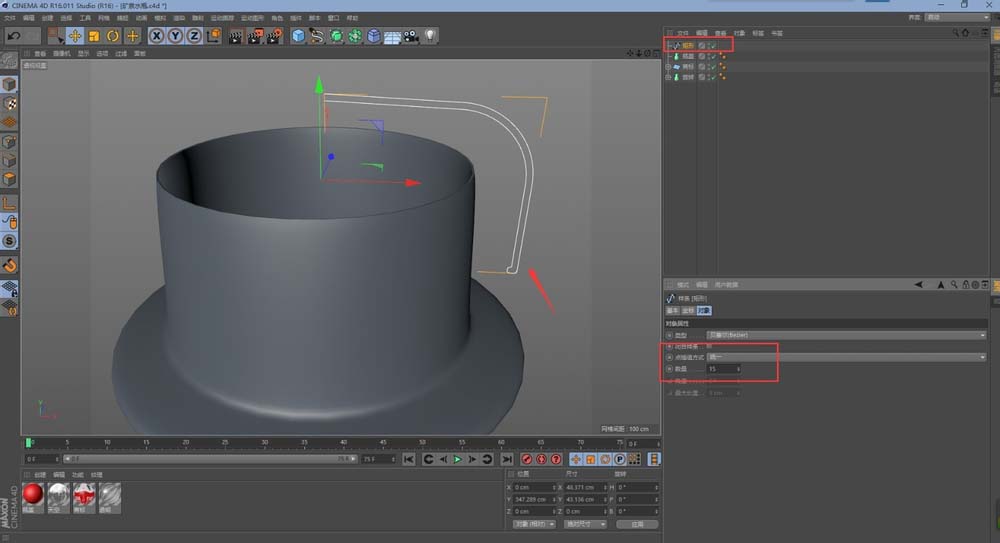Open the spline pen tool icon
1000x543 pixels.
(317, 36)
